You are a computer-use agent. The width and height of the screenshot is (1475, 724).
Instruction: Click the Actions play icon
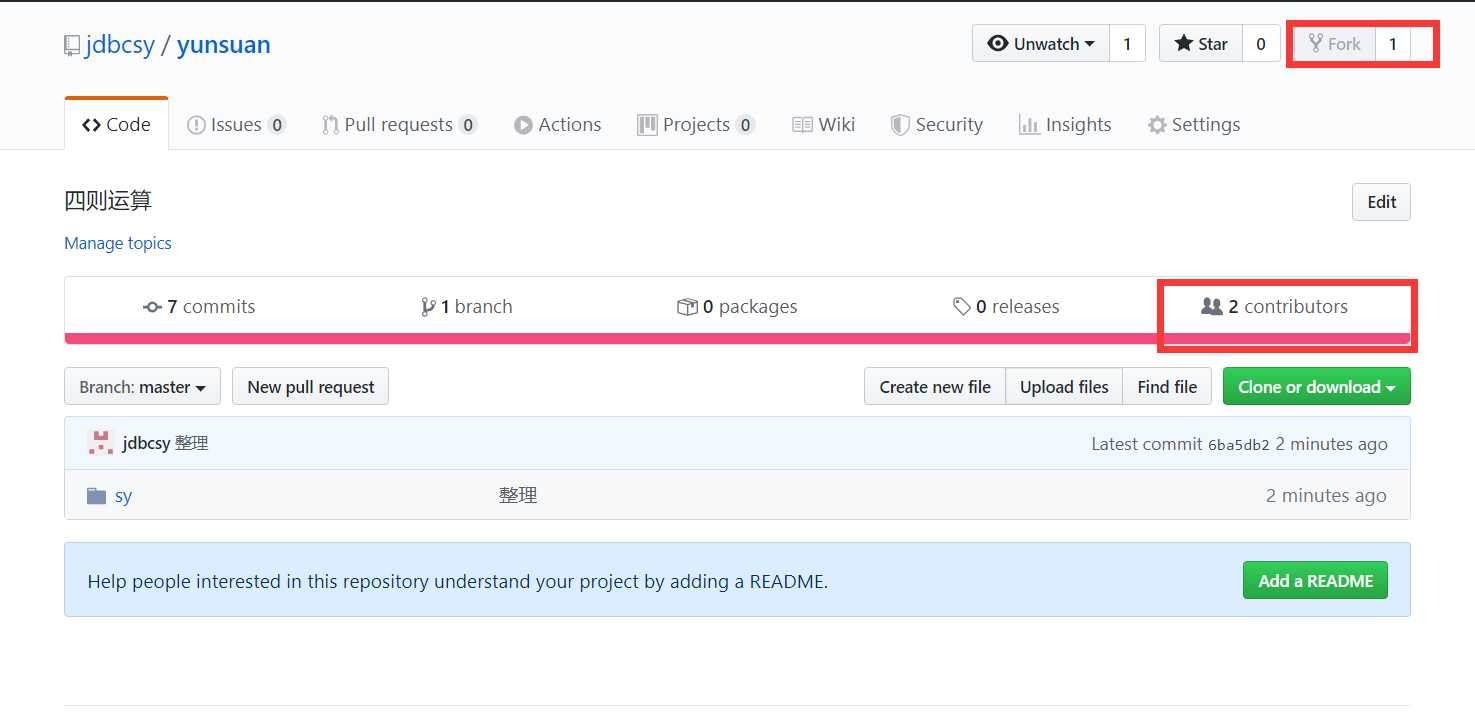pos(523,125)
